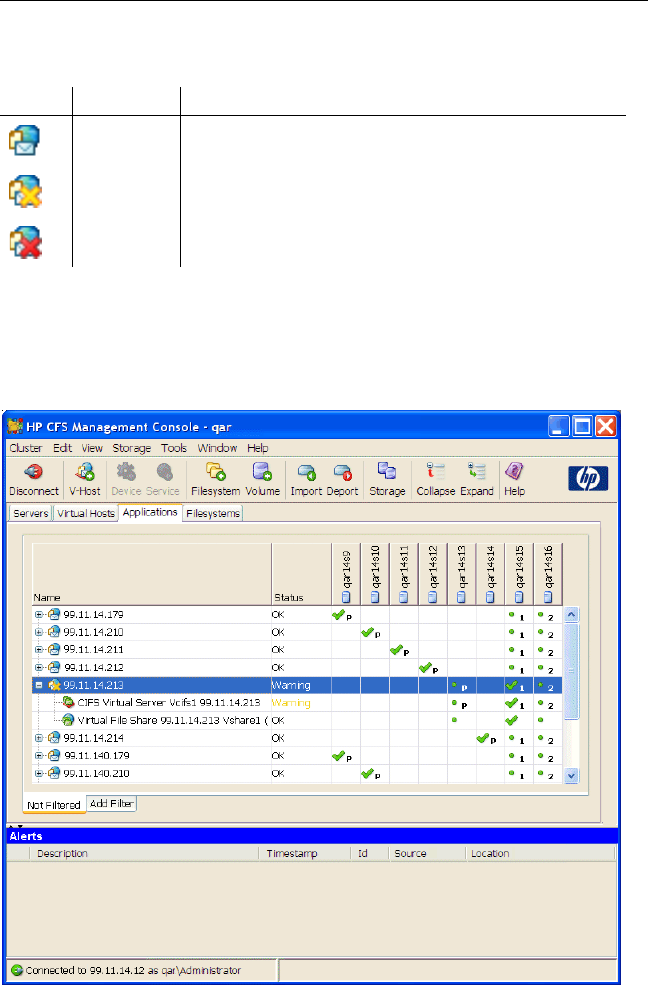Image resolution: width=648 pixels, height=985 pixels.
Task: Switch to the Filesystems tab
Action: click(x=213, y=513)
